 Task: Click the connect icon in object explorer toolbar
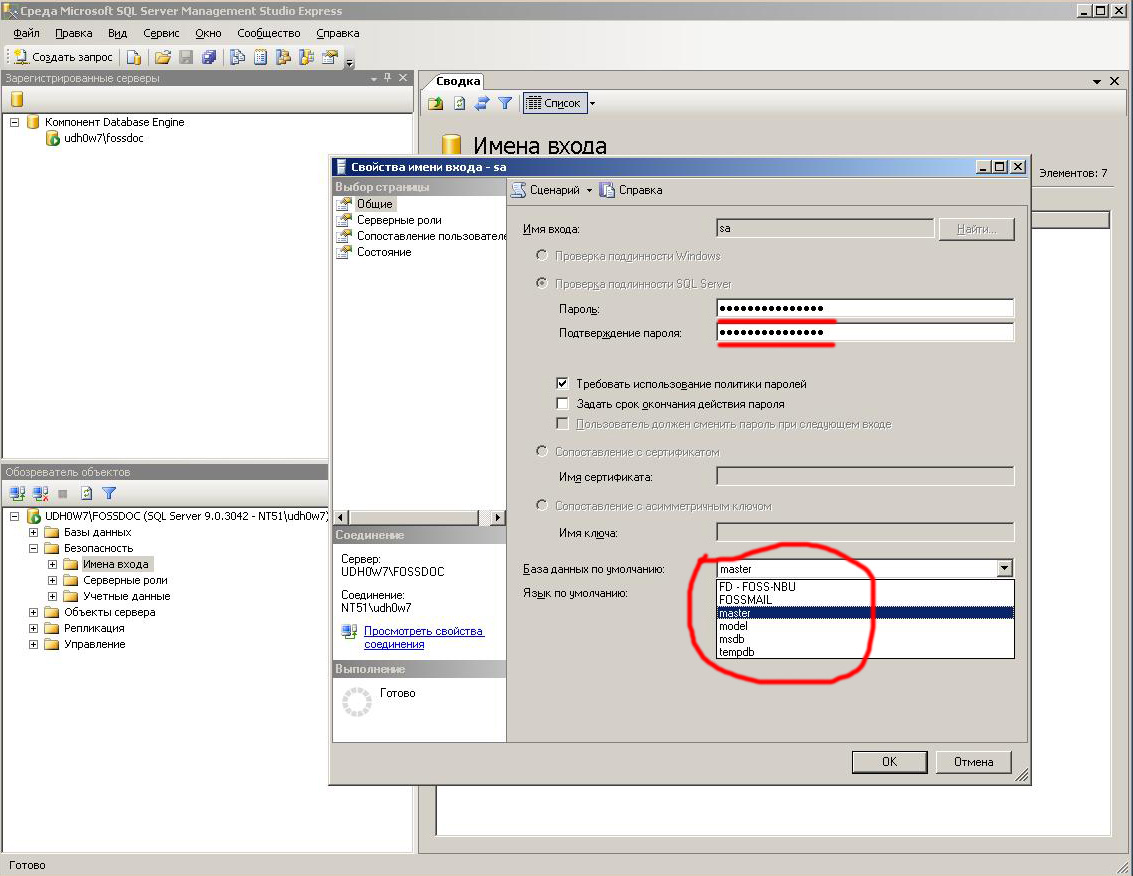click(x=17, y=494)
